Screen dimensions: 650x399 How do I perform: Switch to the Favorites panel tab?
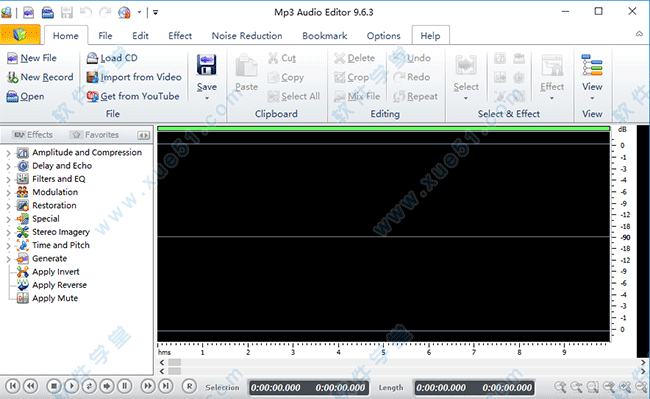point(95,135)
